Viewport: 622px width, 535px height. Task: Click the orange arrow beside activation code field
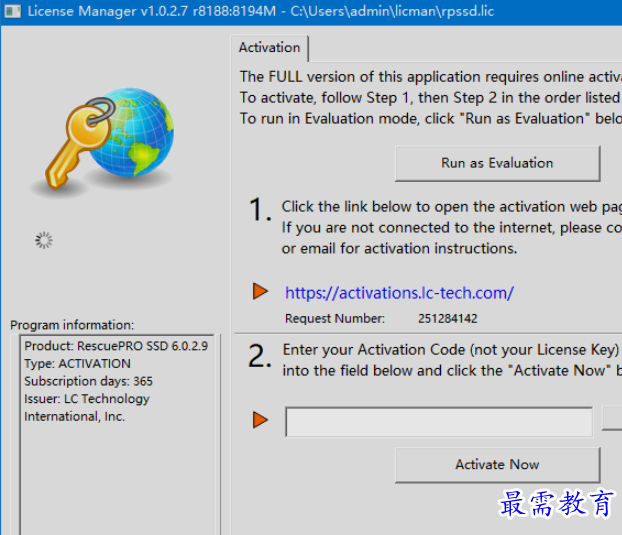[x=260, y=420]
